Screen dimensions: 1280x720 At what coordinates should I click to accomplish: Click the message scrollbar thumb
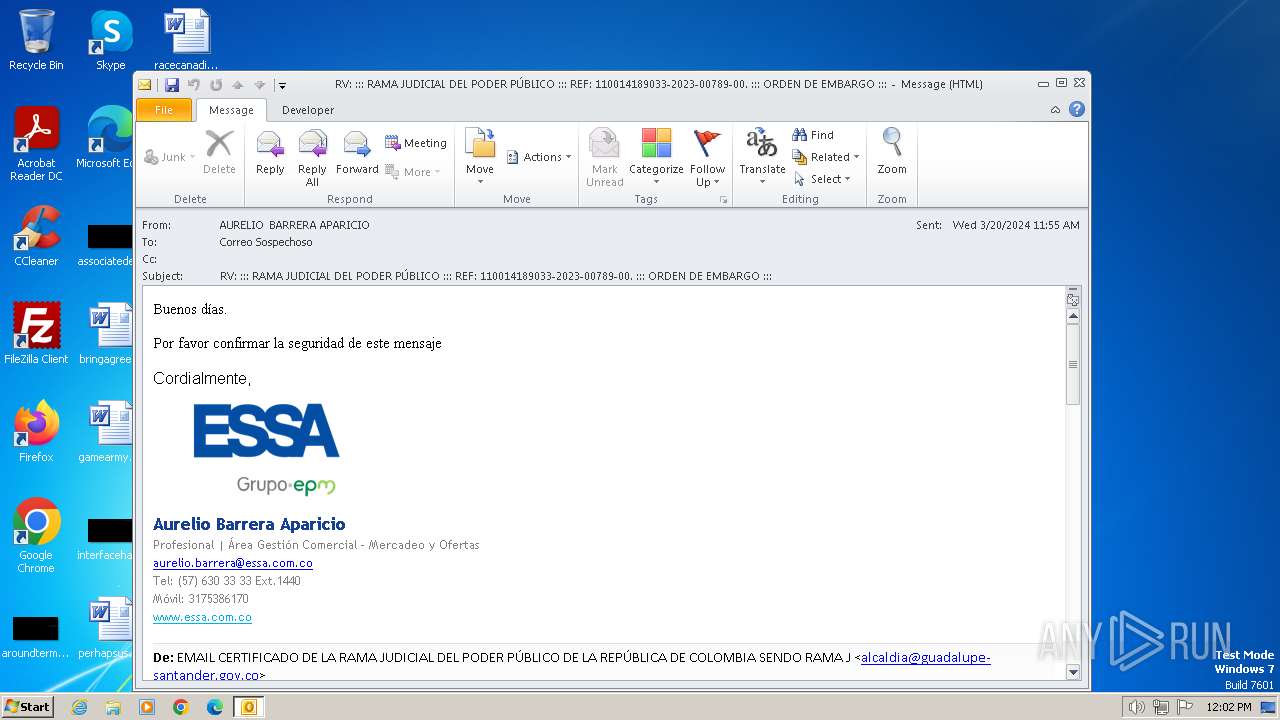[1073, 364]
